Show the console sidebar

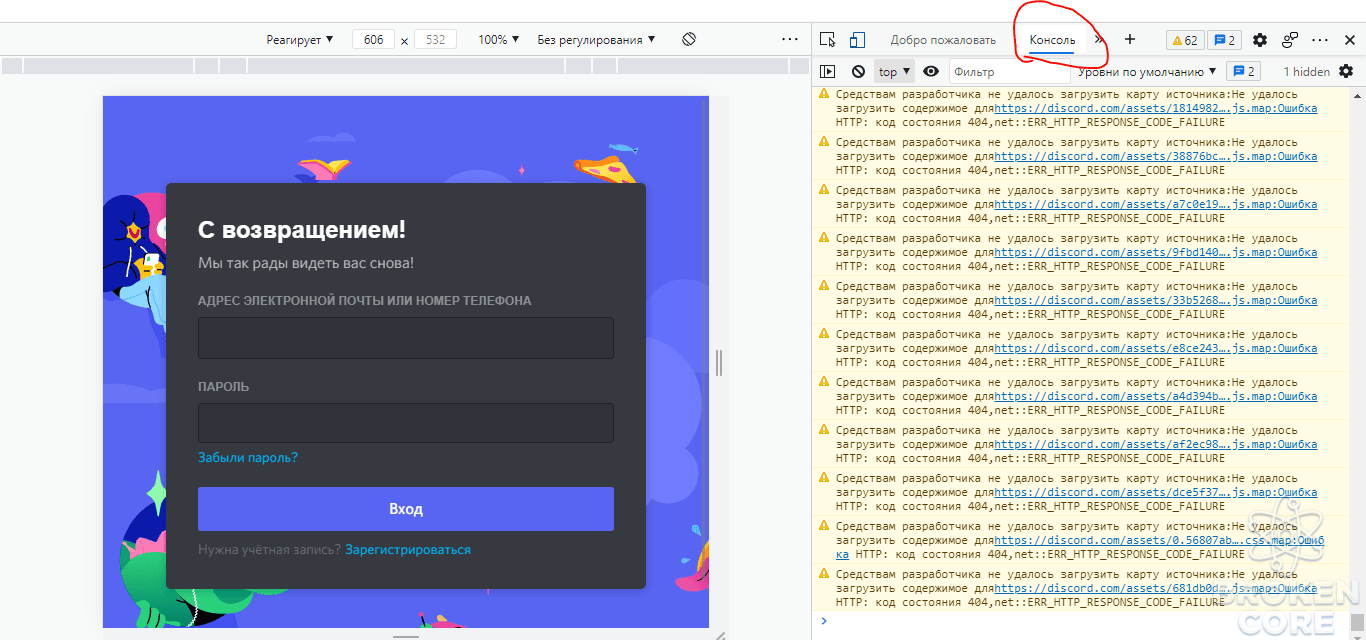pos(827,71)
